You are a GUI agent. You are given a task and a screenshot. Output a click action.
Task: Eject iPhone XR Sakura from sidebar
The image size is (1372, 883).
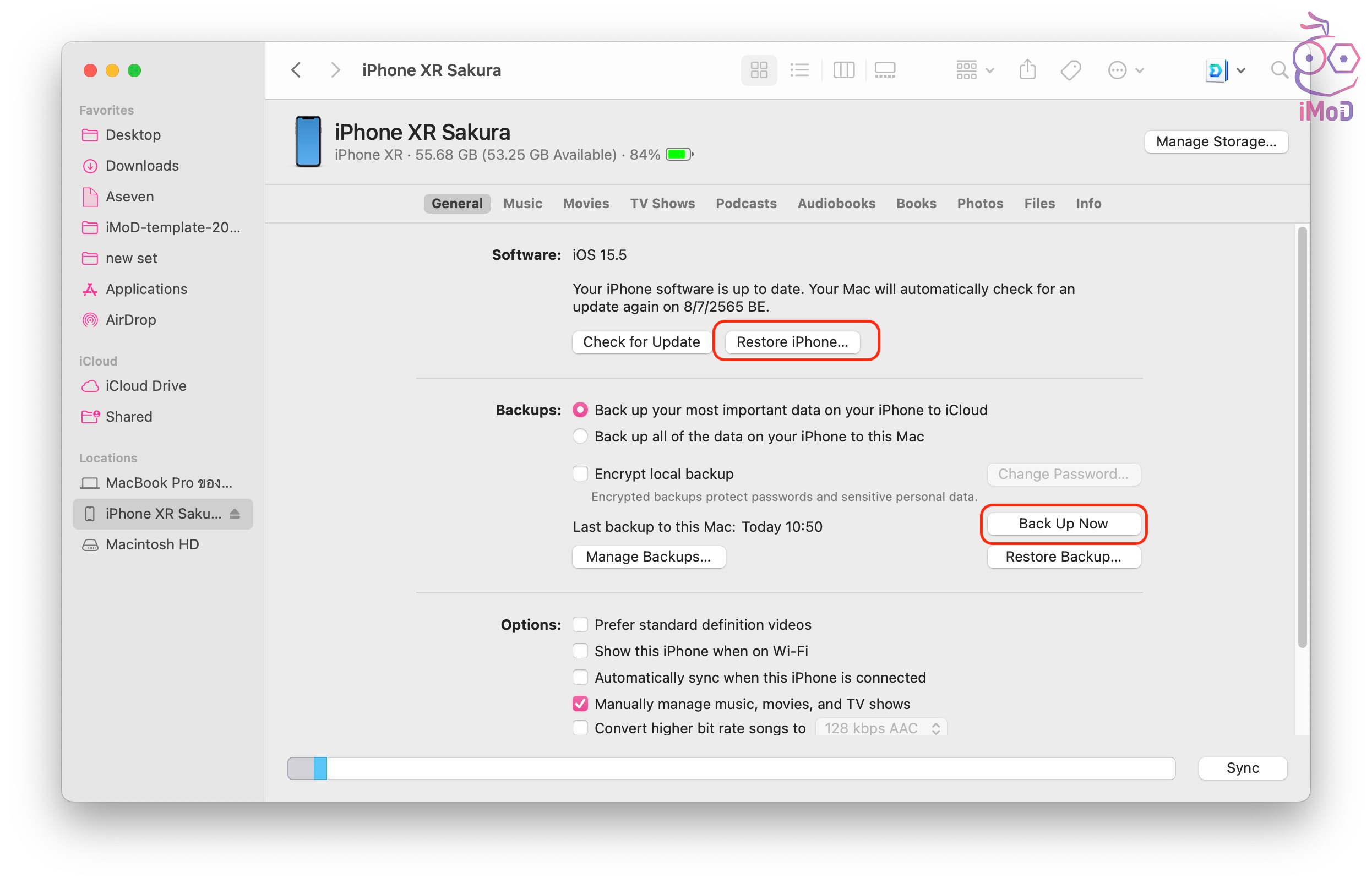coord(235,513)
